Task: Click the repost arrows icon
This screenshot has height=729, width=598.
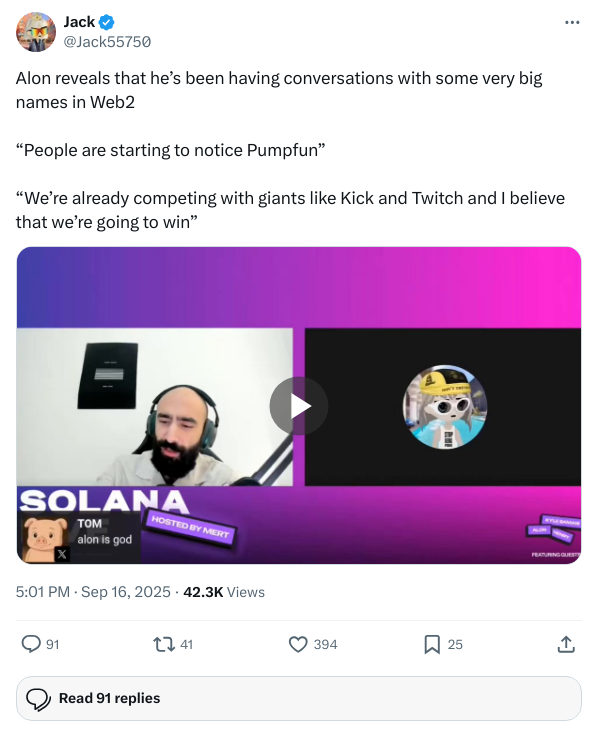Action: coord(164,644)
